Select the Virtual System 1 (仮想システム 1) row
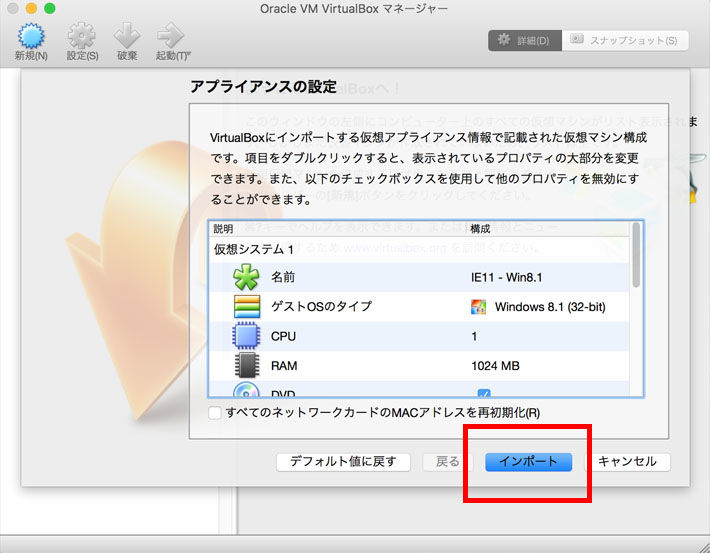Screen dimensions: 710x553 pyautogui.click(x=254, y=249)
